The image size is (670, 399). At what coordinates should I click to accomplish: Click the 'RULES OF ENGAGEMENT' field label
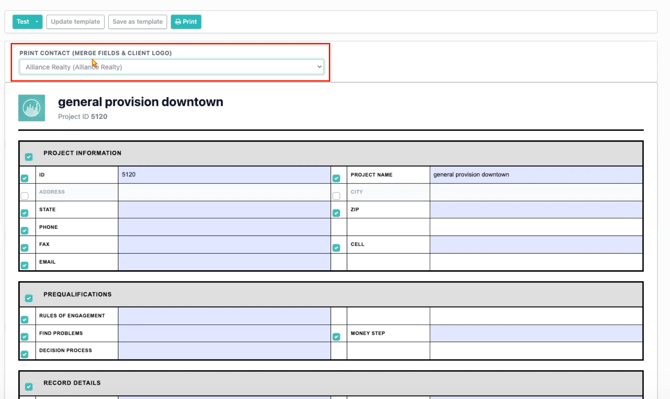(x=72, y=316)
